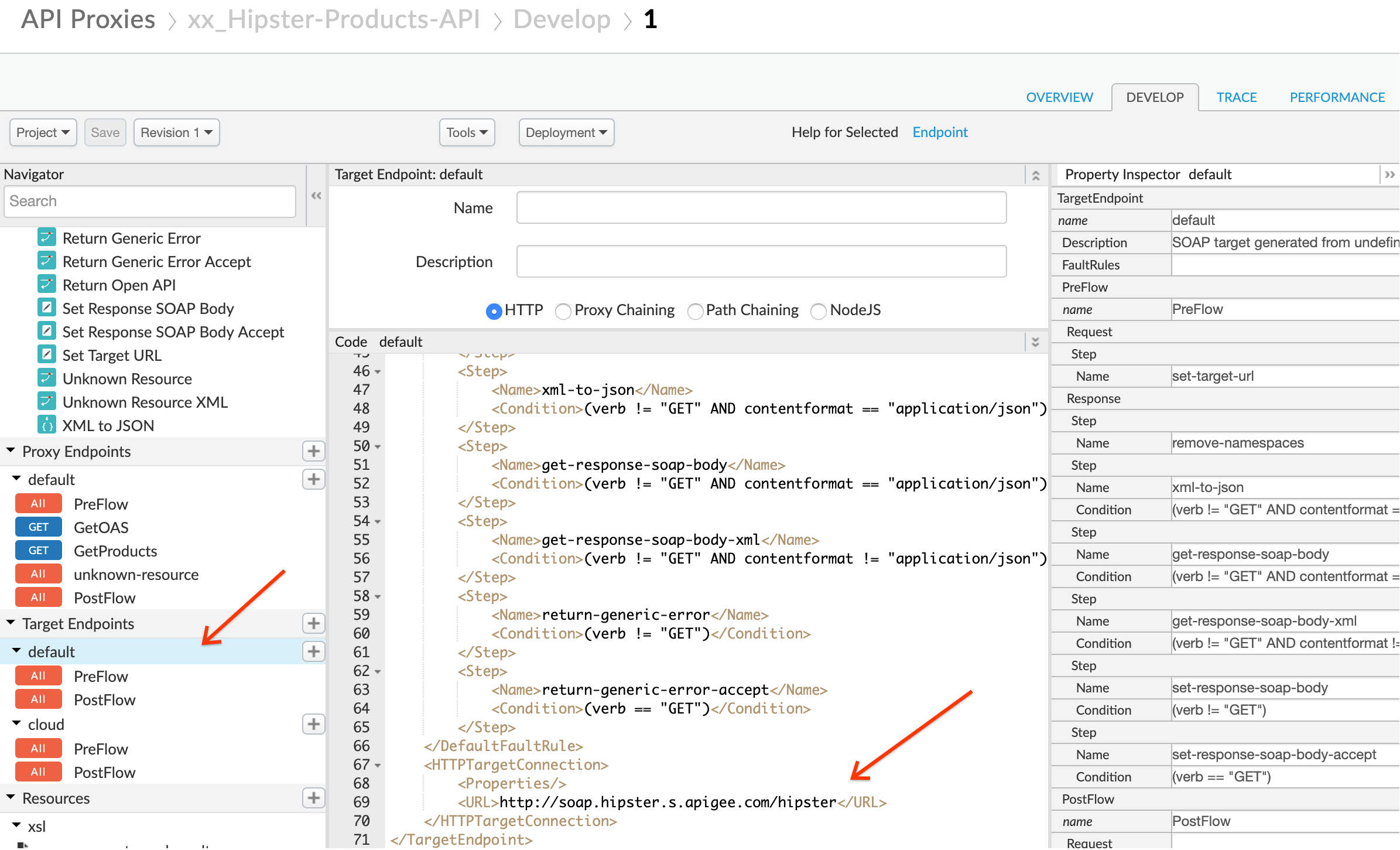The image size is (1400, 850).
Task: Select the HTTP radio button
Action: [x=494, y=311]
